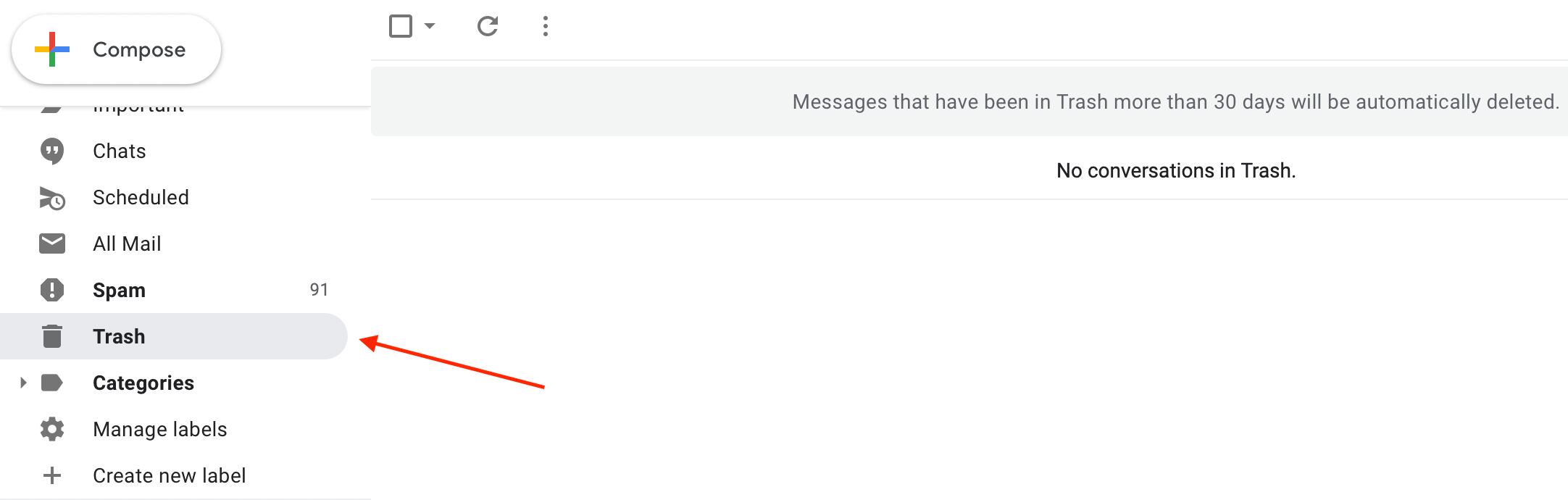Open the More options three-dot menu
This screenshot has height=500, width=1568.
point(546,27)
